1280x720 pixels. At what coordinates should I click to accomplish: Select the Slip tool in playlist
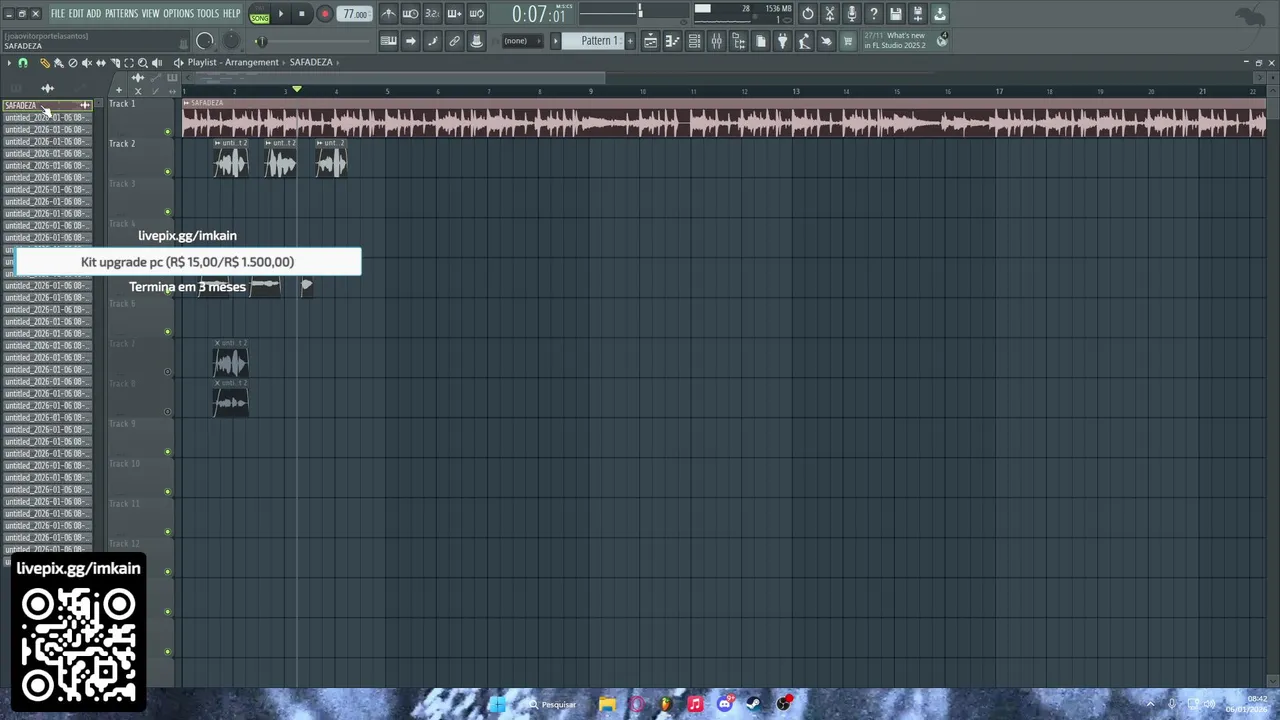100,62
